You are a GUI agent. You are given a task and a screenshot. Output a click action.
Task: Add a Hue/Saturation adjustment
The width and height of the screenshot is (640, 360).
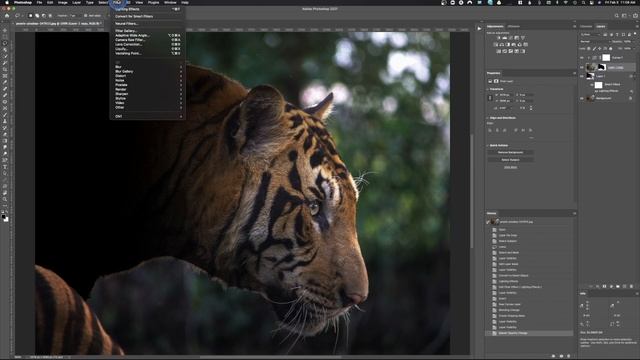pos(496,44)
